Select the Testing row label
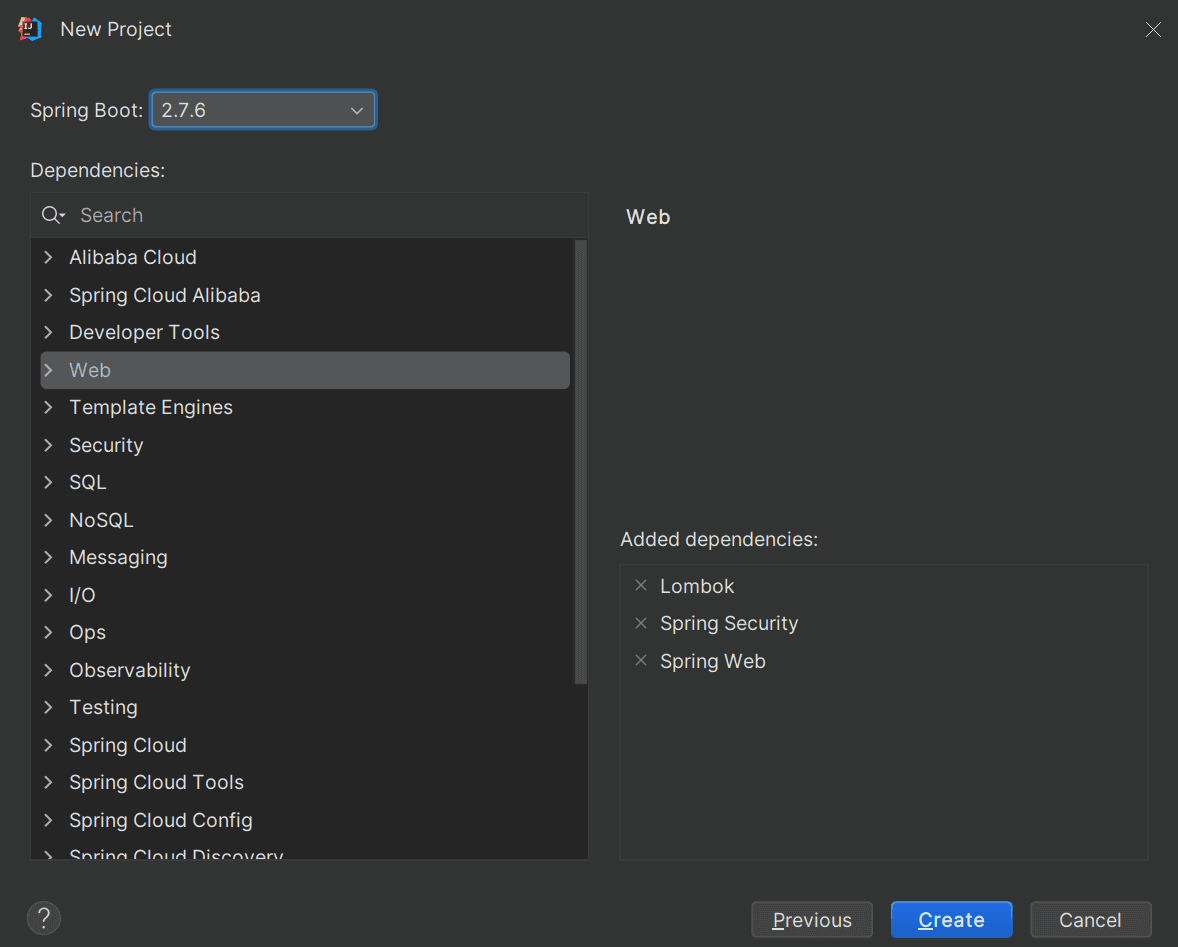 [104, 708]
